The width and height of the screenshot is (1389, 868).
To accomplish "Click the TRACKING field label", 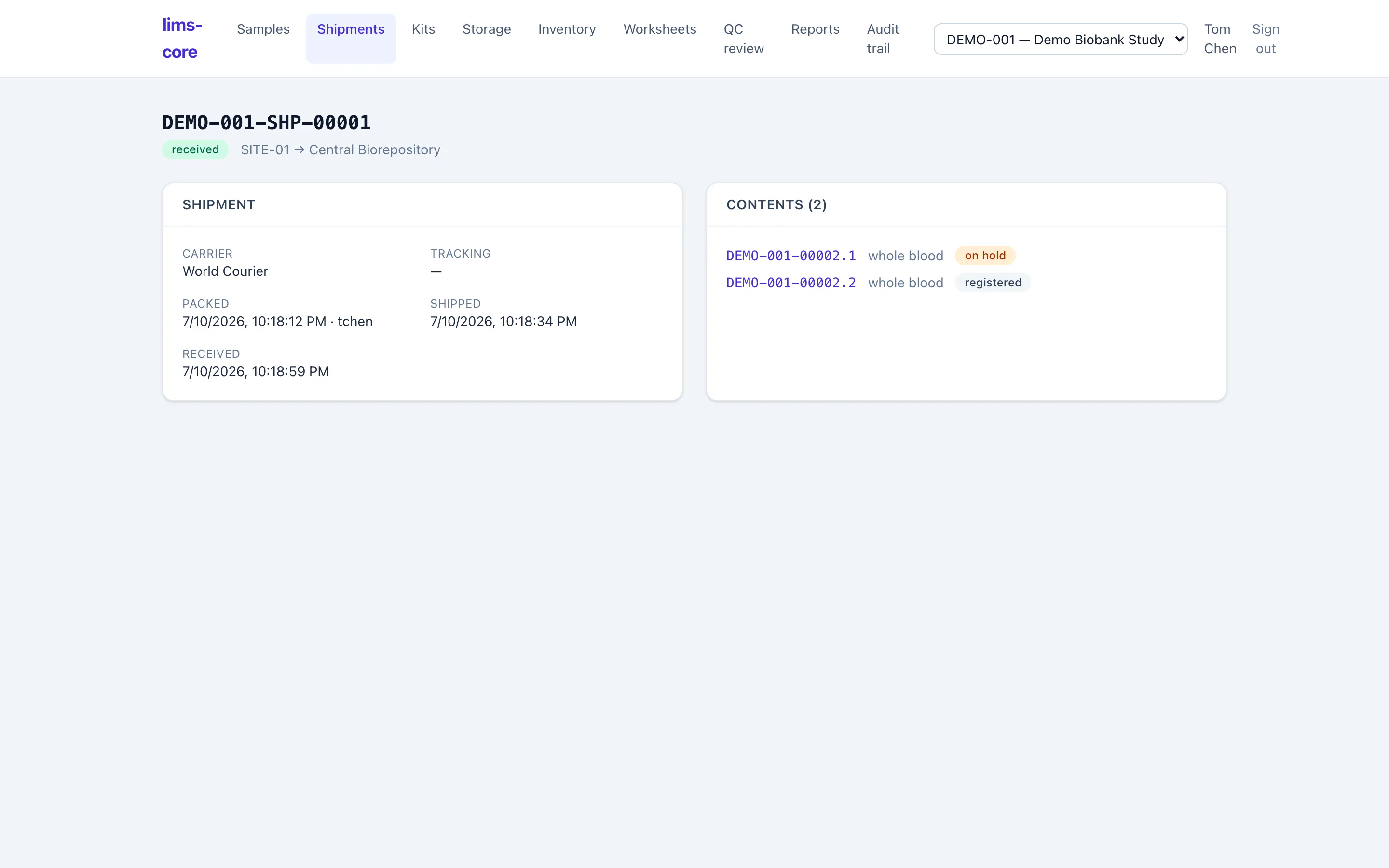I will coord(460,254).
